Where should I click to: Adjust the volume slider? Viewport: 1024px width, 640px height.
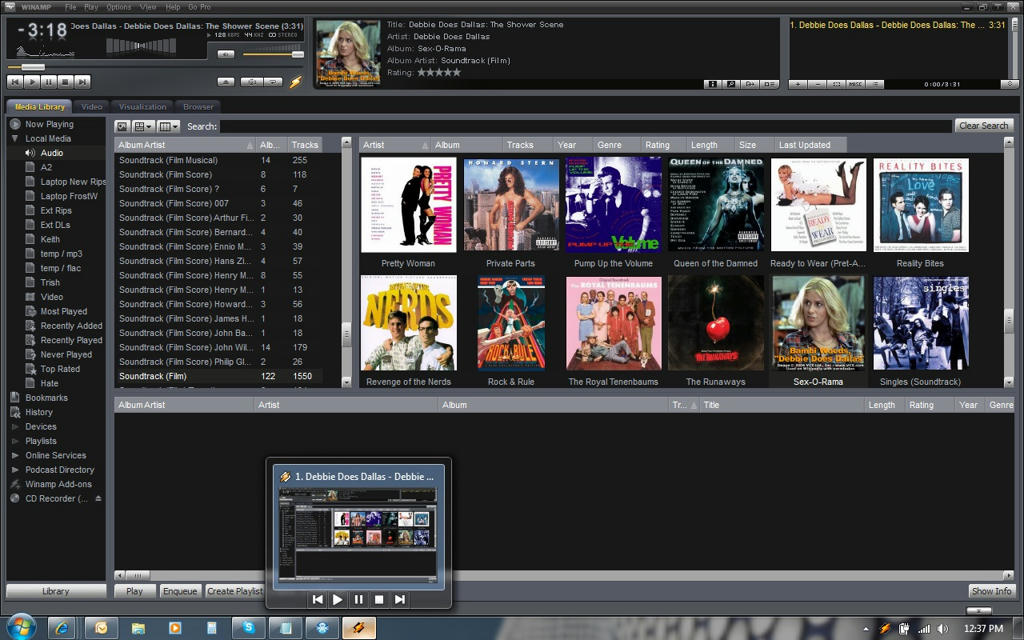point(274,54)
